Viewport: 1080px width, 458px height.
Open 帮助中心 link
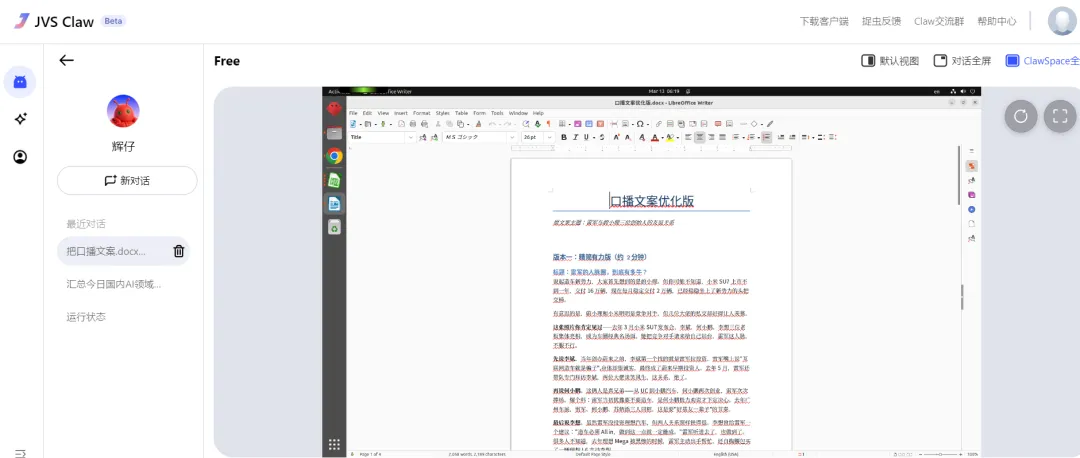(996, 21)
